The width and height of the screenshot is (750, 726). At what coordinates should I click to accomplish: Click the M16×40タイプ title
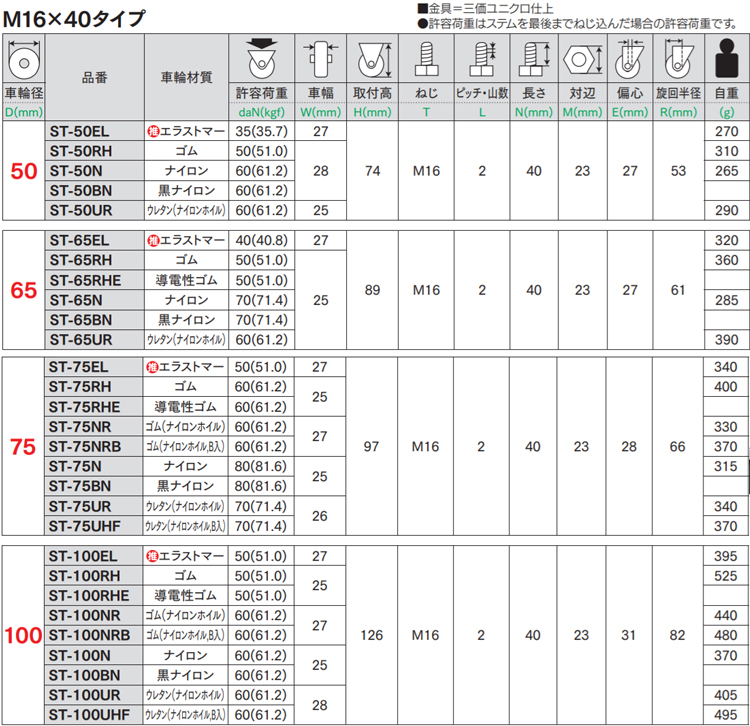(x=73, y=17)
